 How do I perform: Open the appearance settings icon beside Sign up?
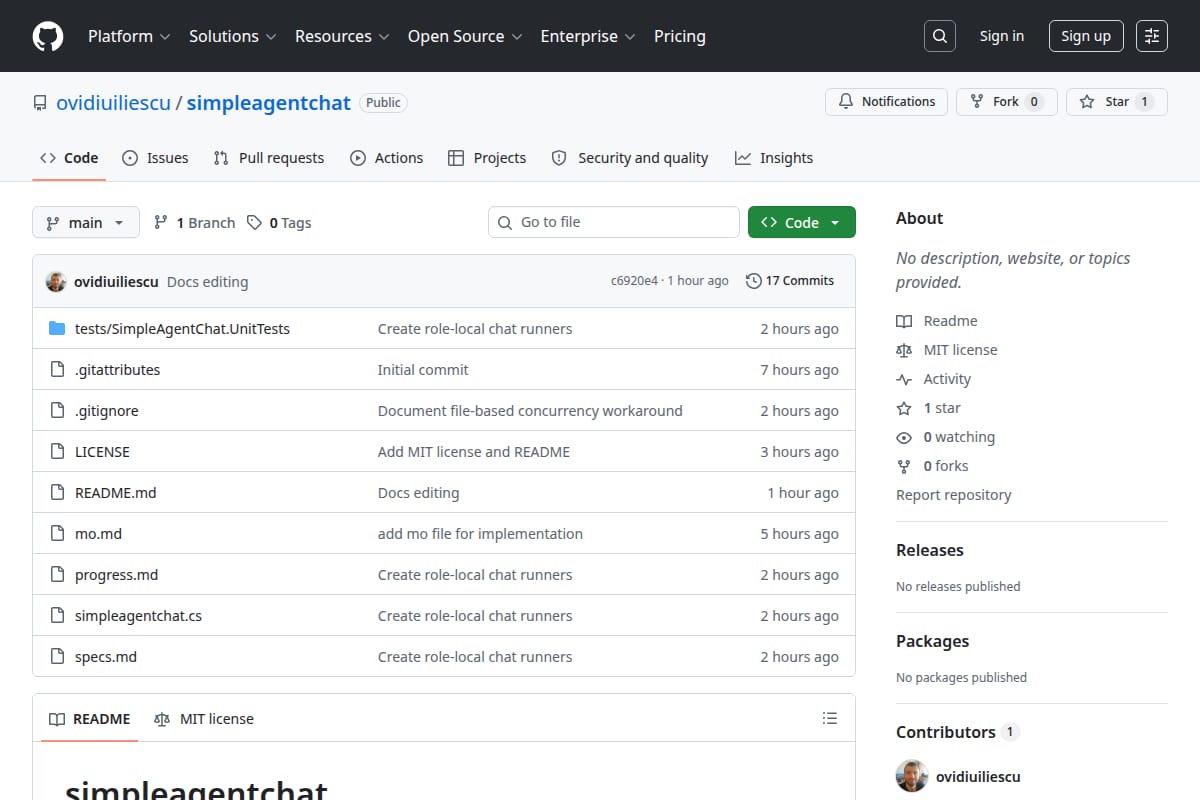(x=1152, y=36)
